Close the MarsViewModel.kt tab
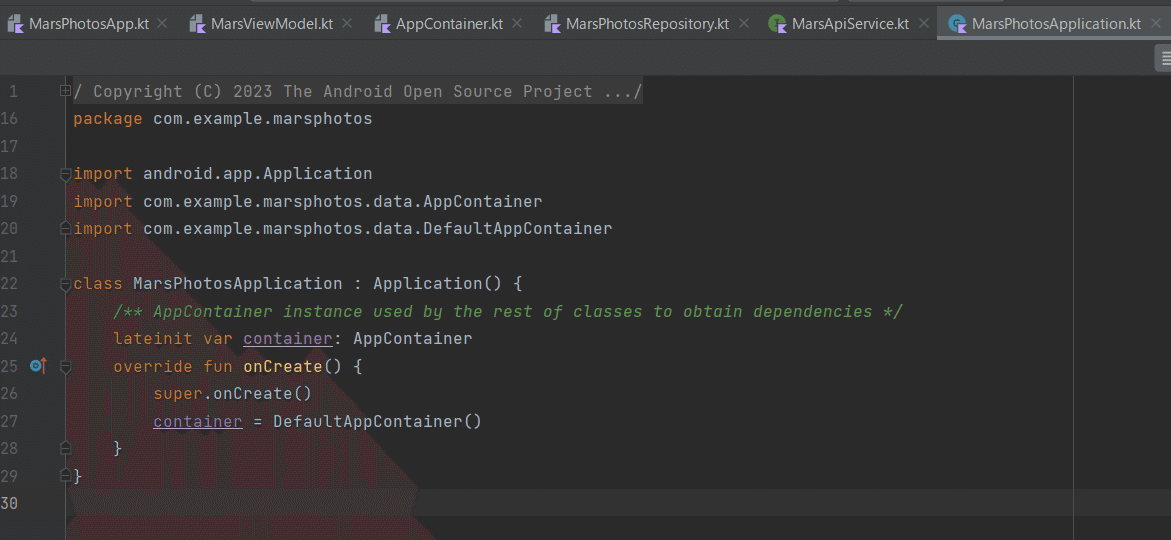Screen dimensions: 1171x540 tap(347, 23)
